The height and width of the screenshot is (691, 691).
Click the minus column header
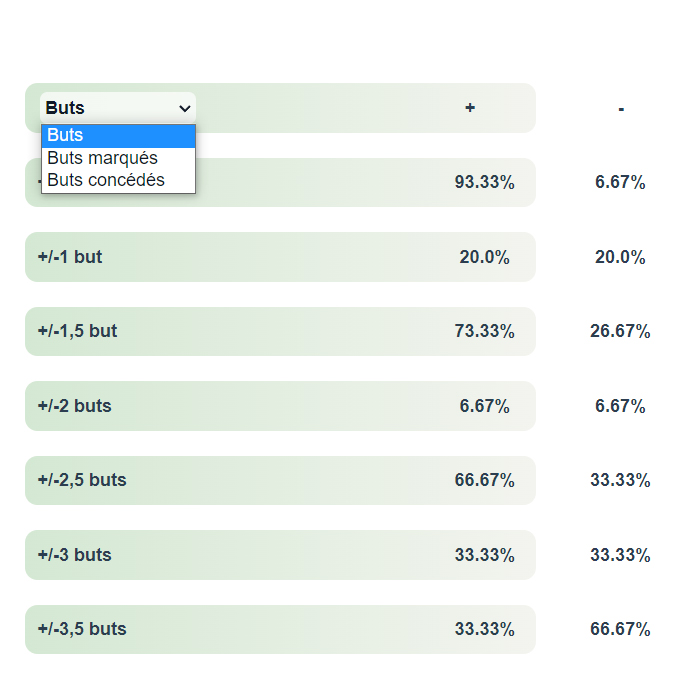coord(621,109)
